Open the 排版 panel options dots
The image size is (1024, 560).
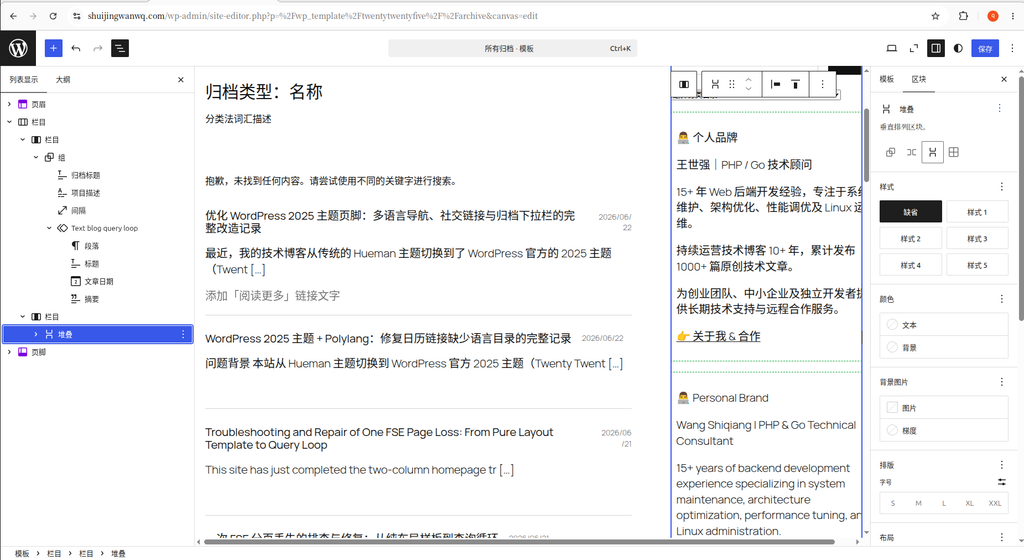pyautogui.click(x=1002, y=465)
